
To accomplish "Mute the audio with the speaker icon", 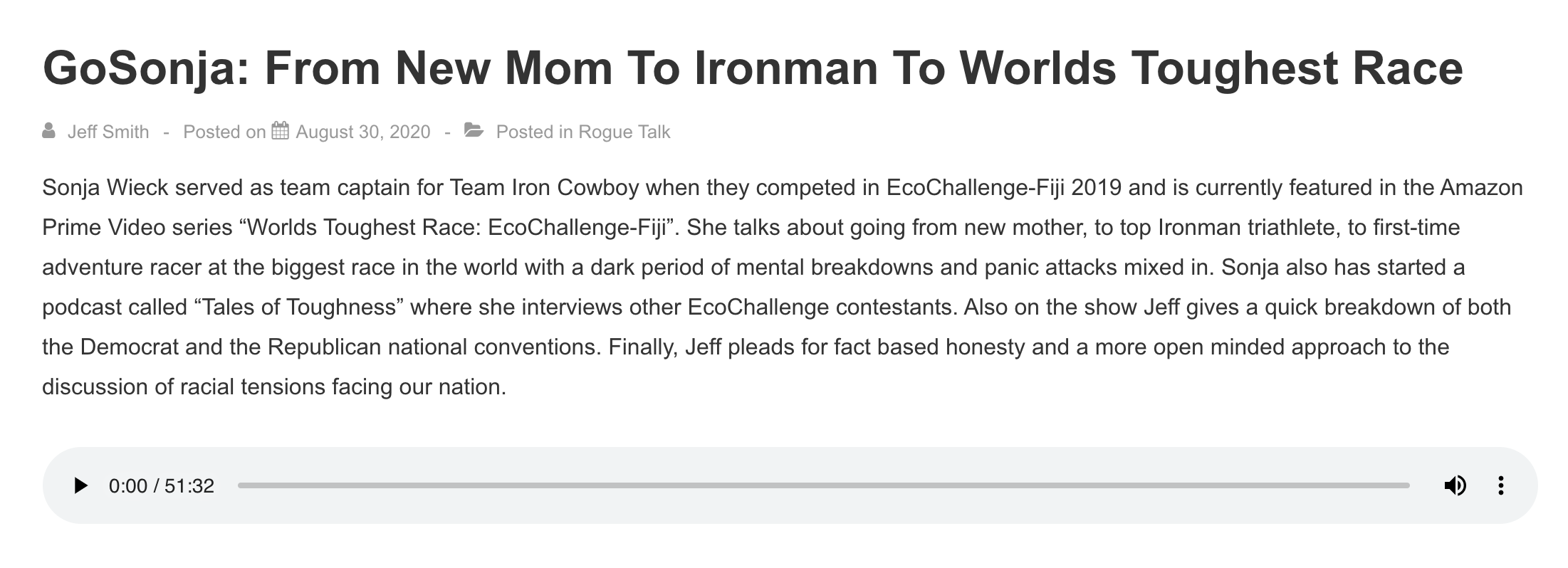I will tap(1455, 486).
